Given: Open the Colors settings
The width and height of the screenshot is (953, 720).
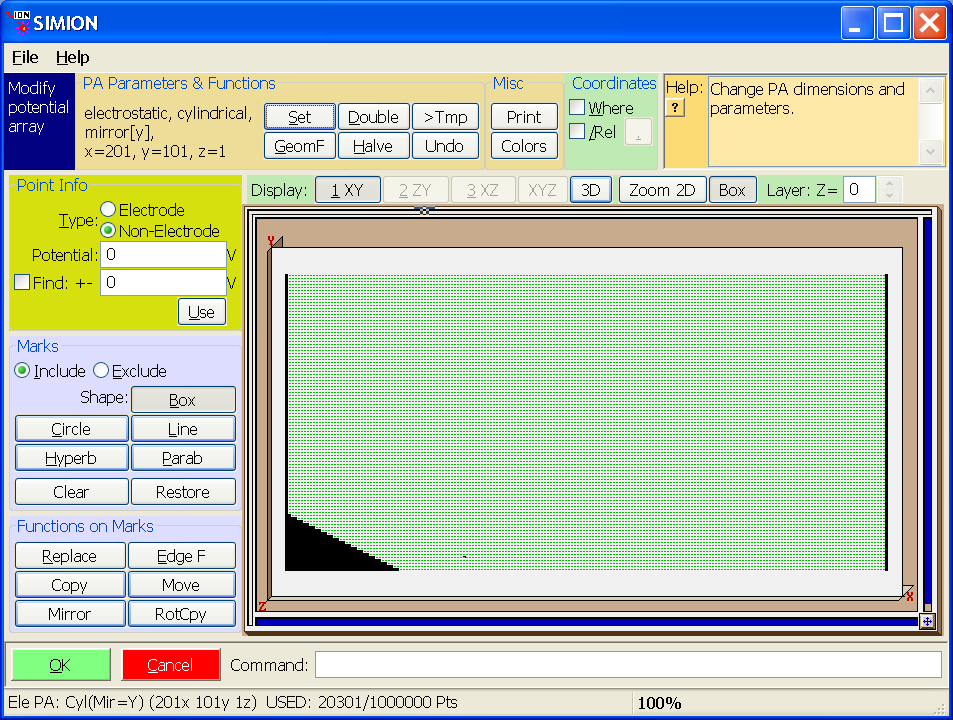Looking at the screenshot, I should [523, 146].
